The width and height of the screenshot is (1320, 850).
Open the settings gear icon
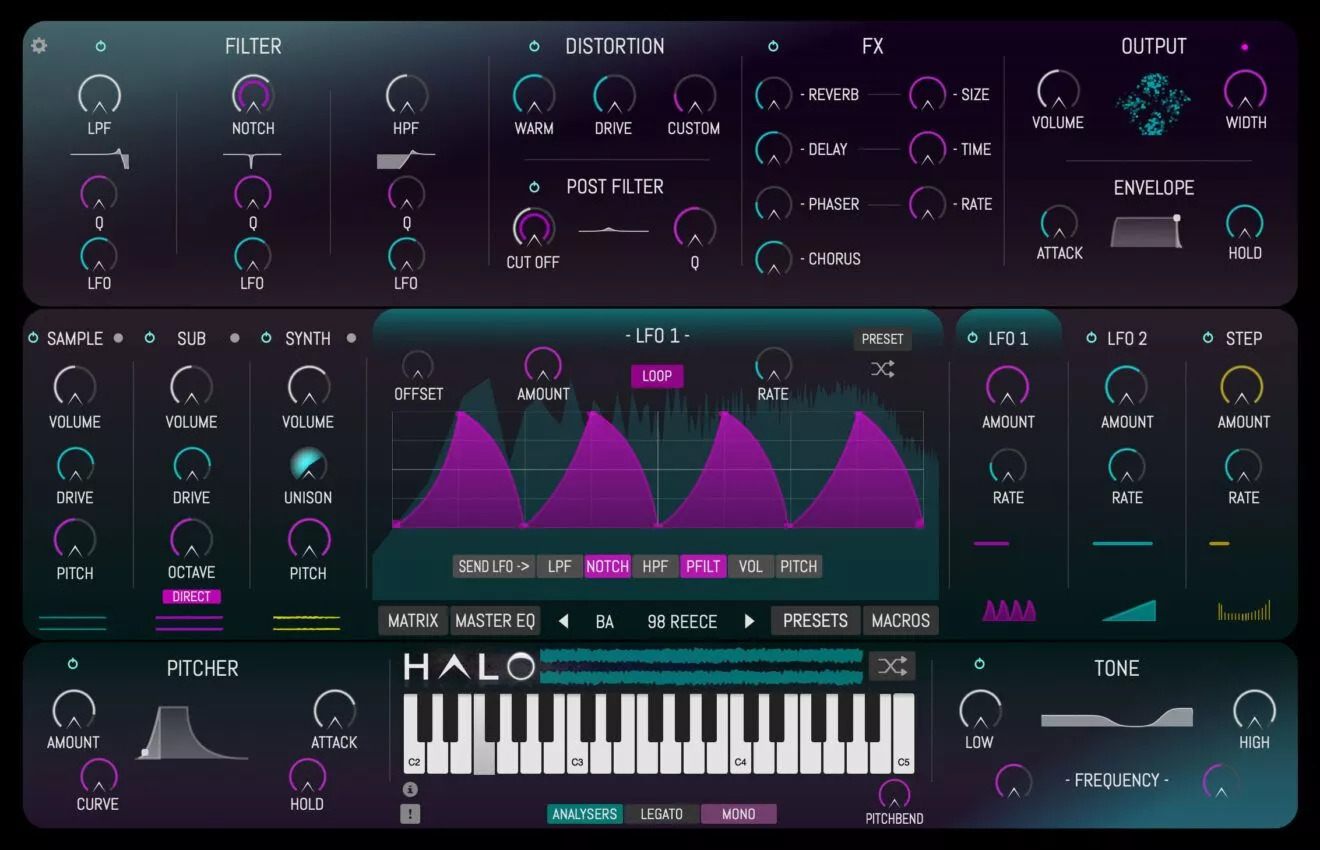click(39, 46)
